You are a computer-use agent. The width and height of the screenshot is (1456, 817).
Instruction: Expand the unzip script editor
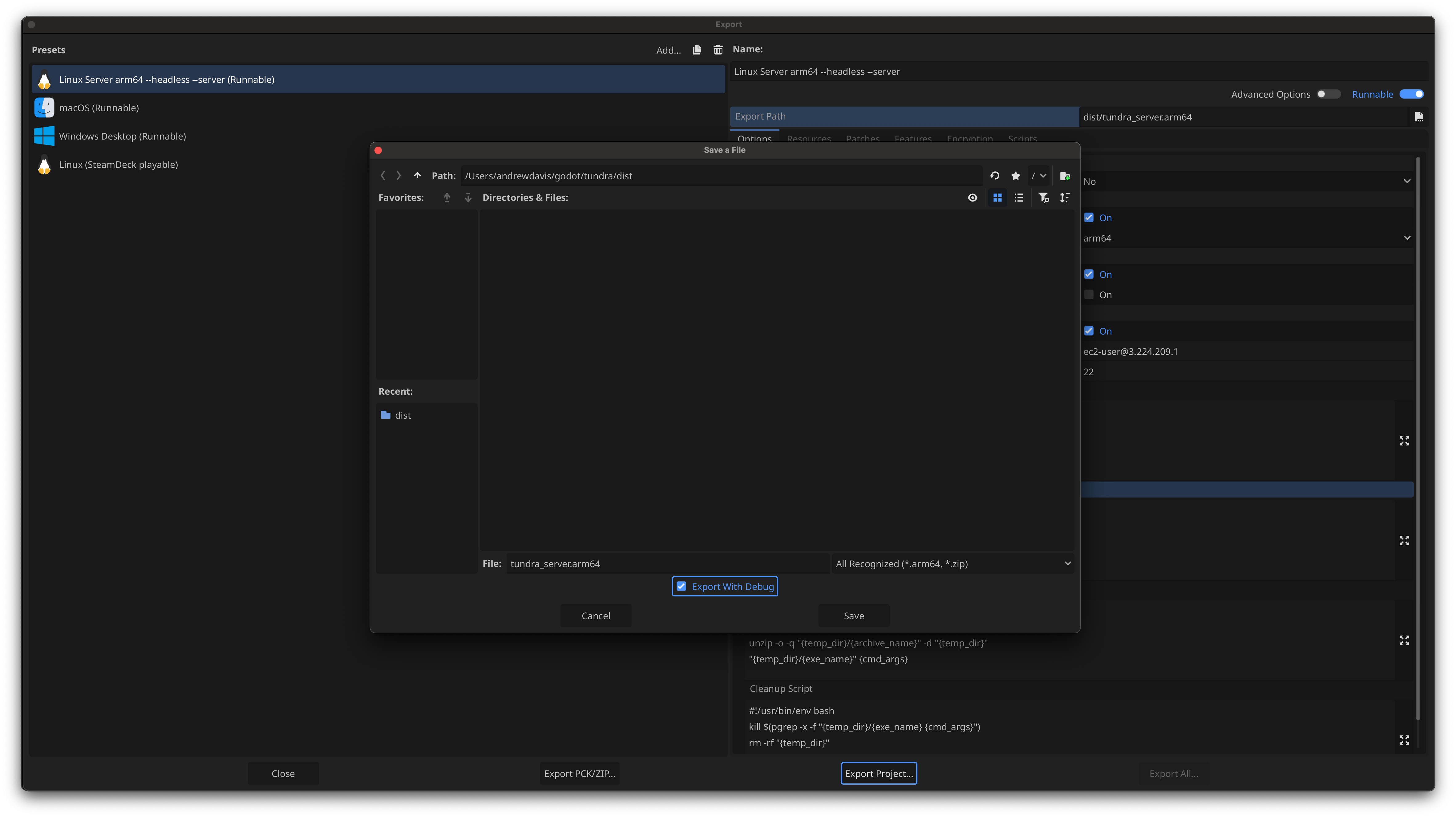1404,640
